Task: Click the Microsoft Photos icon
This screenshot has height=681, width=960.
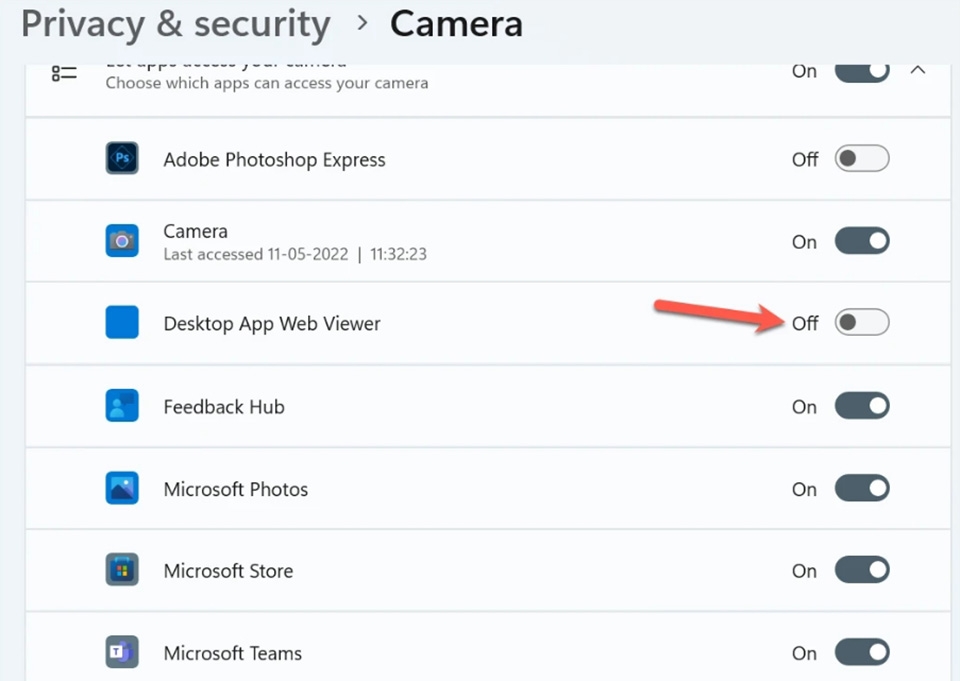Action: pyautogui.click(x=121, y=488)
